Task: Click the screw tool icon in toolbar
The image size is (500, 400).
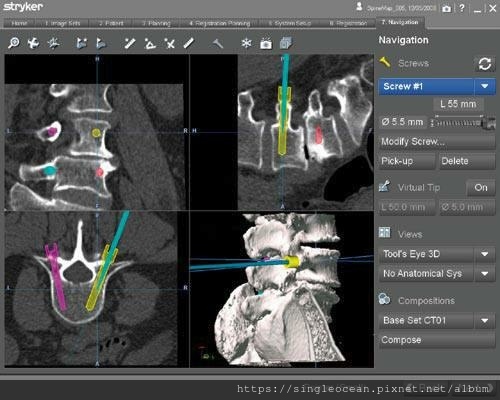Action: click(218, 43)
